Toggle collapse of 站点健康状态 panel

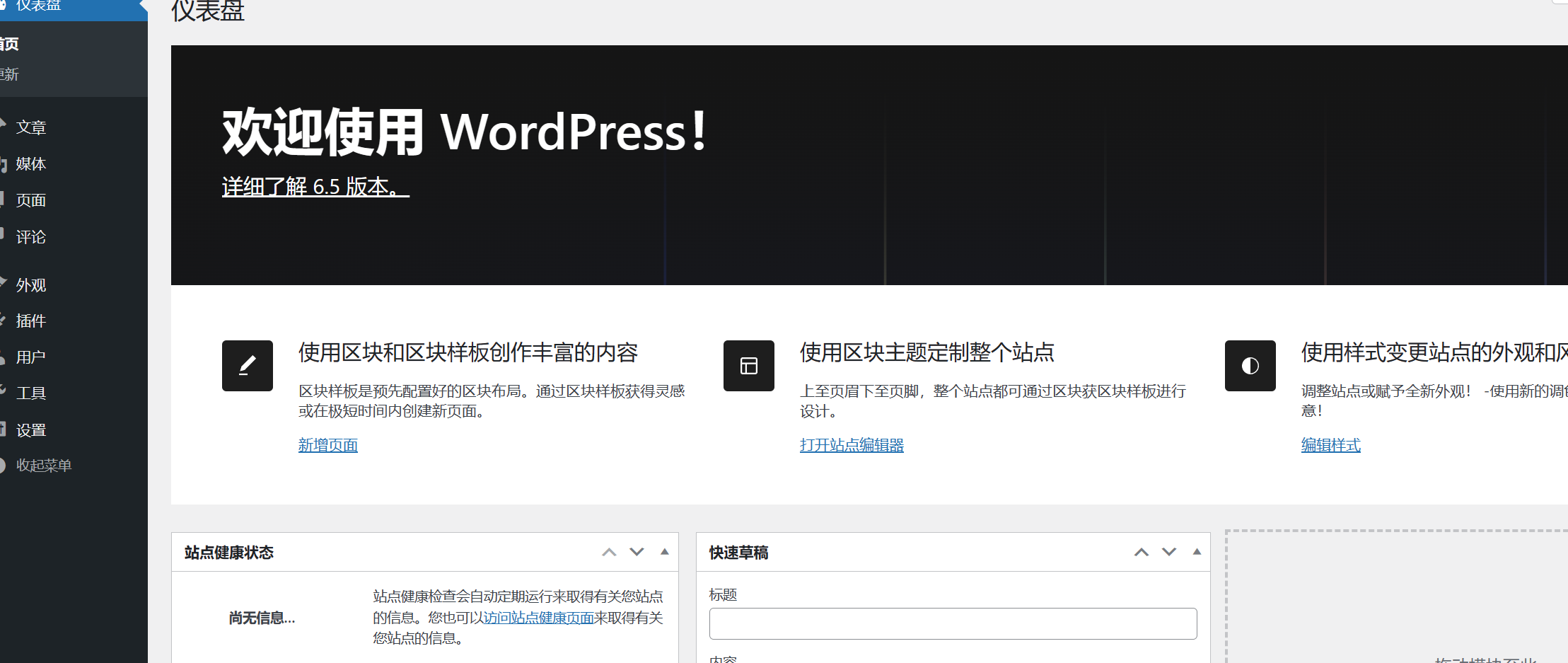(x=664, y=552)
